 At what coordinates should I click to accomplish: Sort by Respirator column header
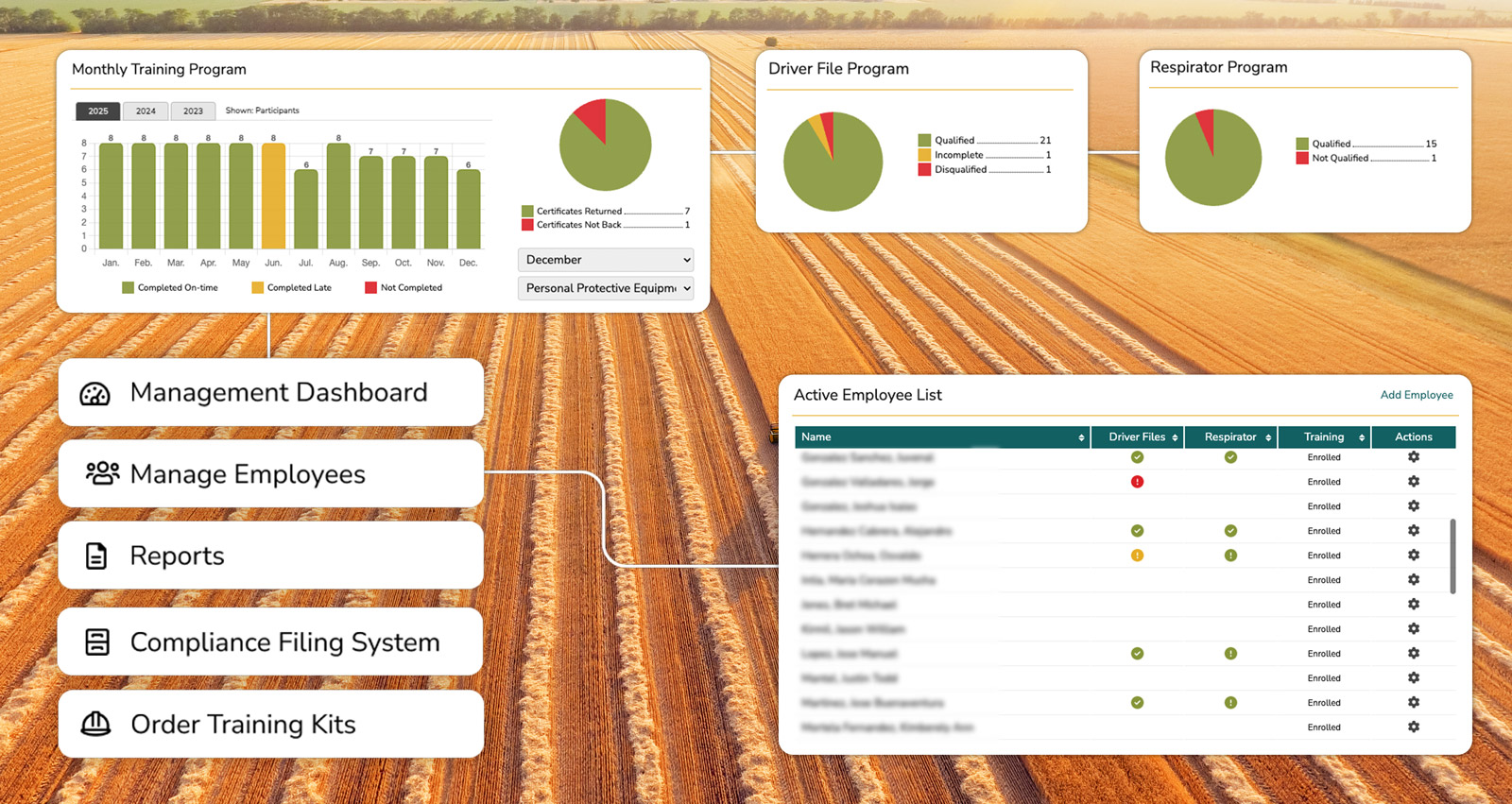click(x=1230, y=437)
